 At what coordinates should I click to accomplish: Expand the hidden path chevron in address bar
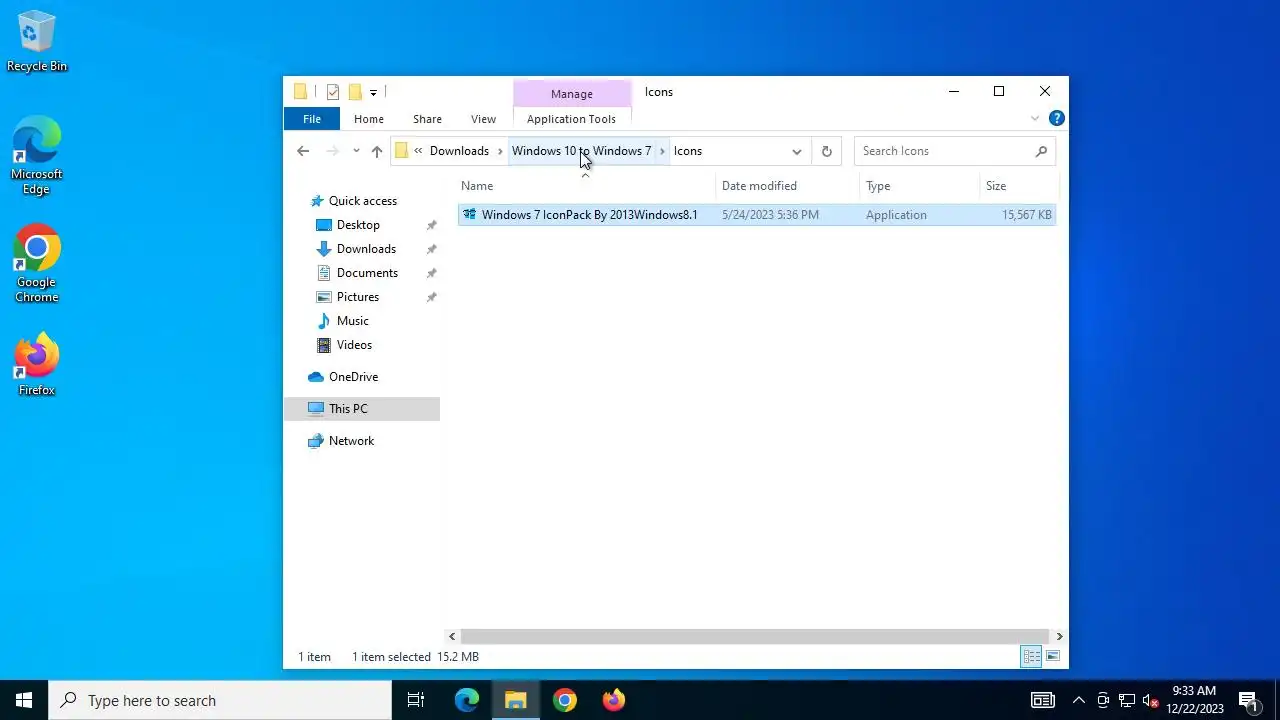click(418, 151)
